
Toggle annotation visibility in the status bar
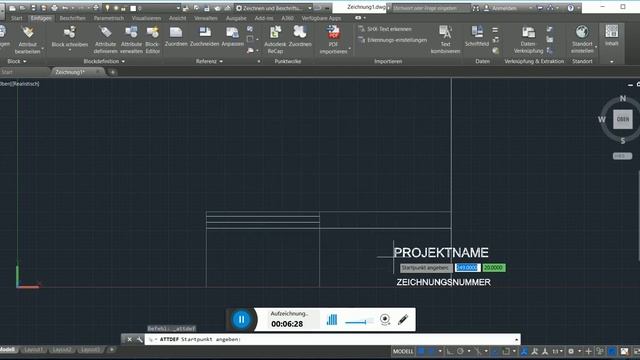click(x=534, y=351)
